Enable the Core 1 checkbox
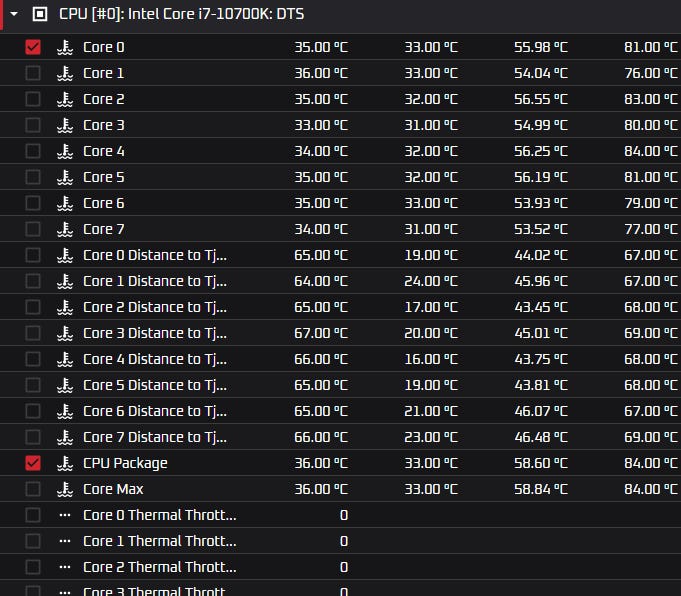 (33, 73)
